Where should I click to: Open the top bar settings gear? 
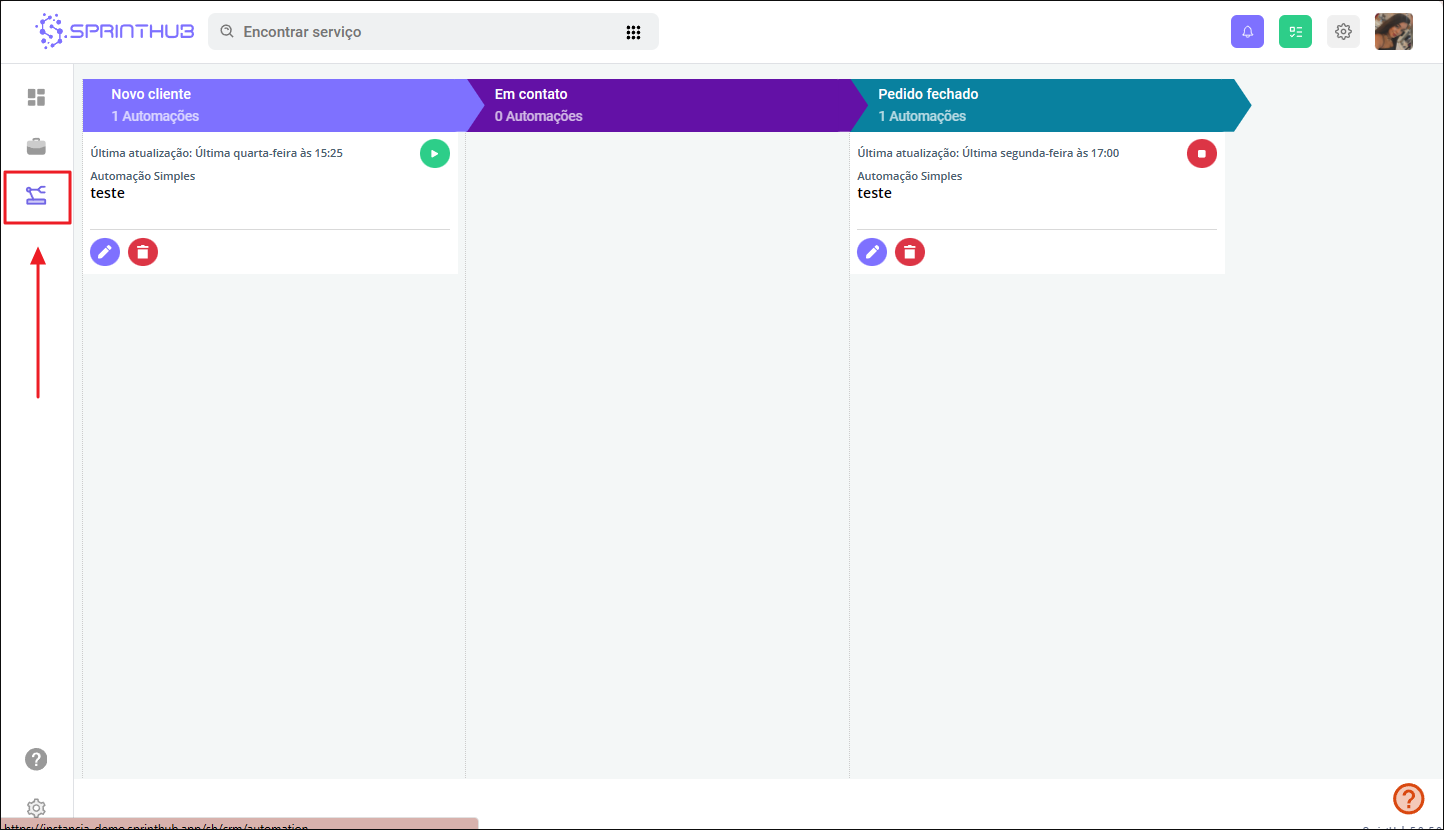(x=1343, y=32)
